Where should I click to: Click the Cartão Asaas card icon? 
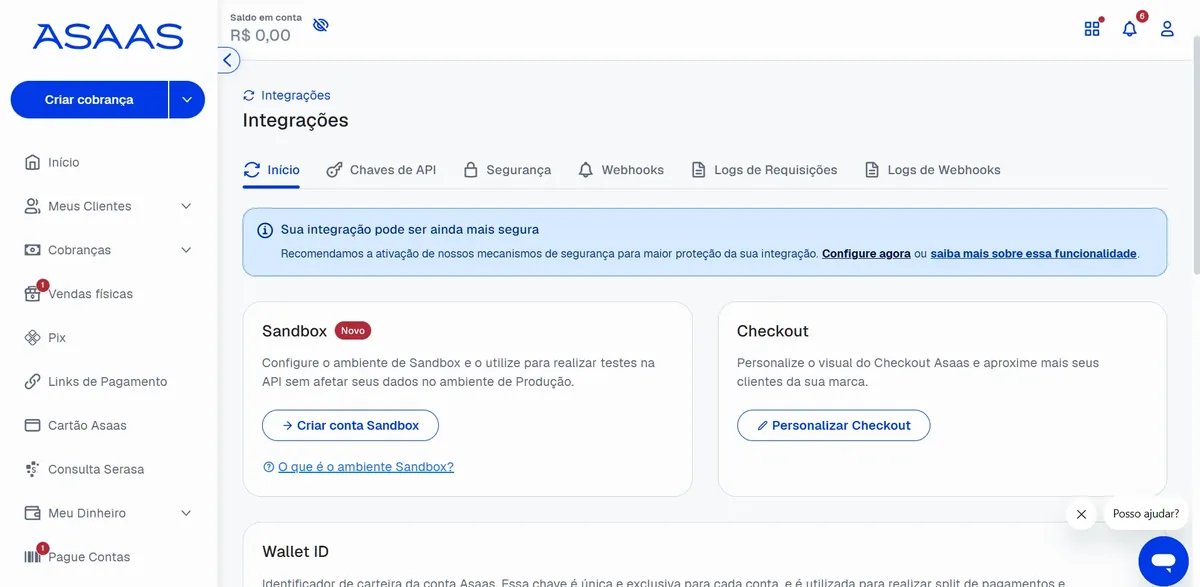(x=32, y=425)
